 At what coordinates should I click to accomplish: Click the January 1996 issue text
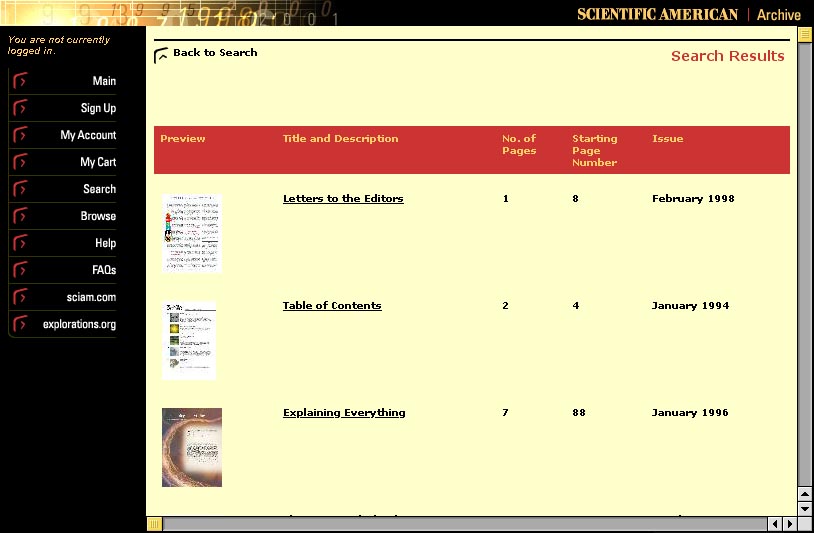point(690,413)
